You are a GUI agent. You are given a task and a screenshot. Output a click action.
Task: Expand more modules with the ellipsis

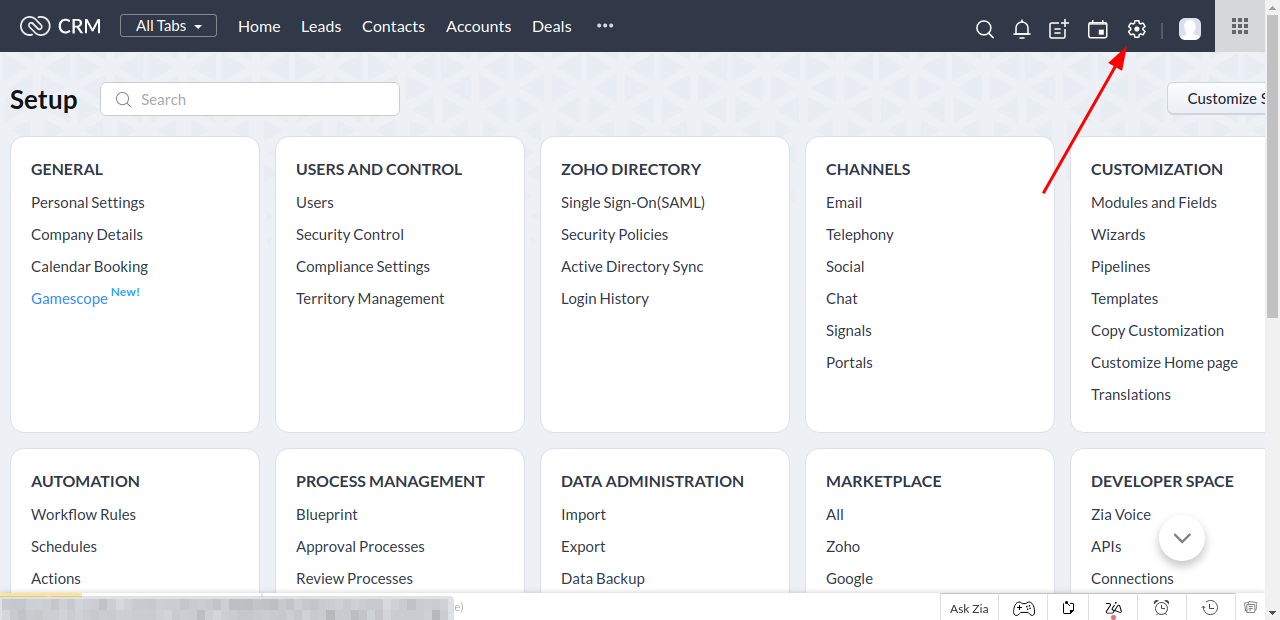click(x=605, y=26)
